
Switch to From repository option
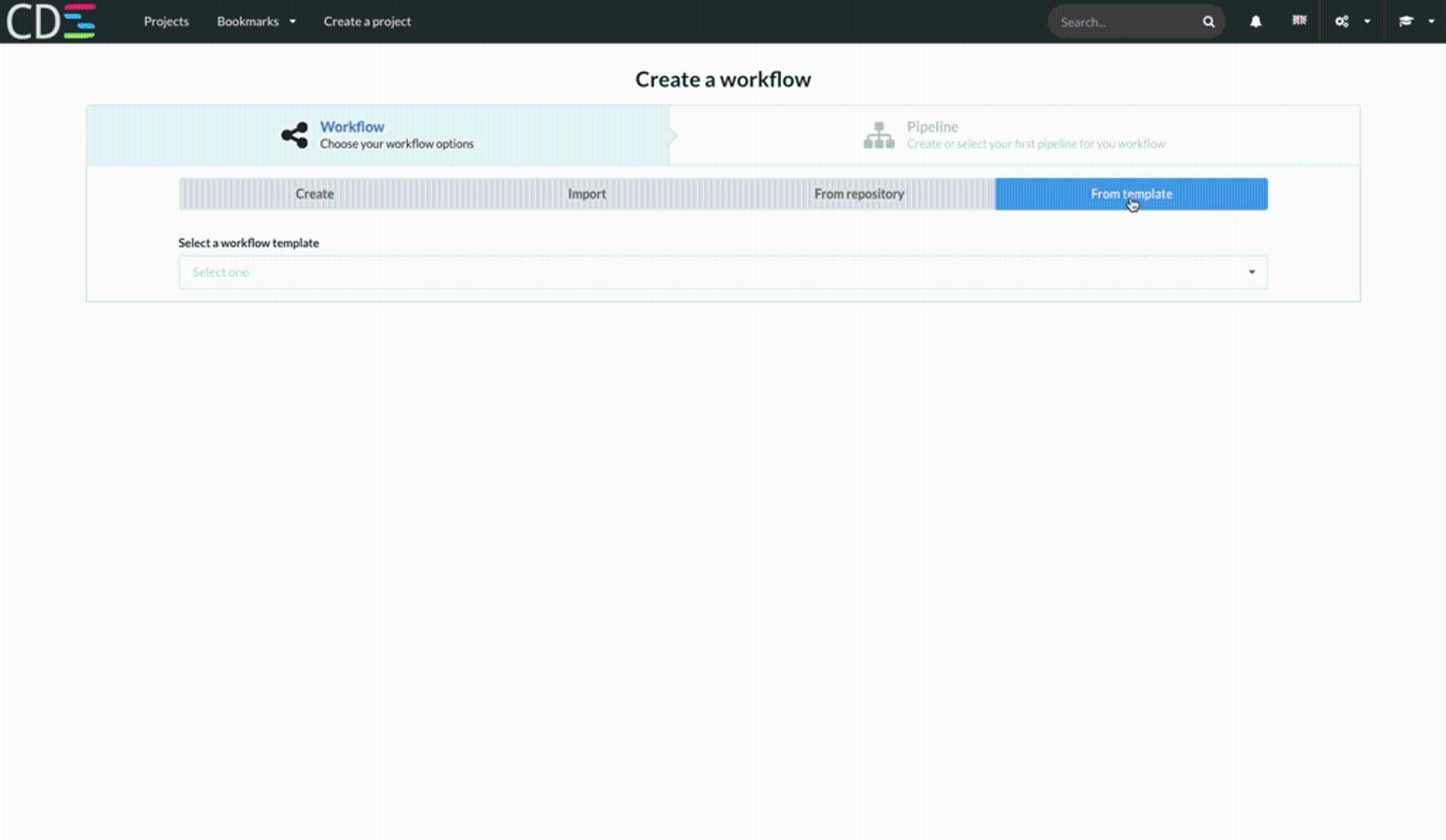coord(859,194)
